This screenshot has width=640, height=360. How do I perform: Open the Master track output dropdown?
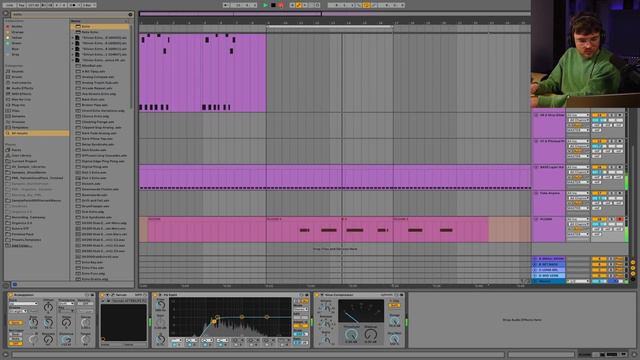tap(578, 281)
